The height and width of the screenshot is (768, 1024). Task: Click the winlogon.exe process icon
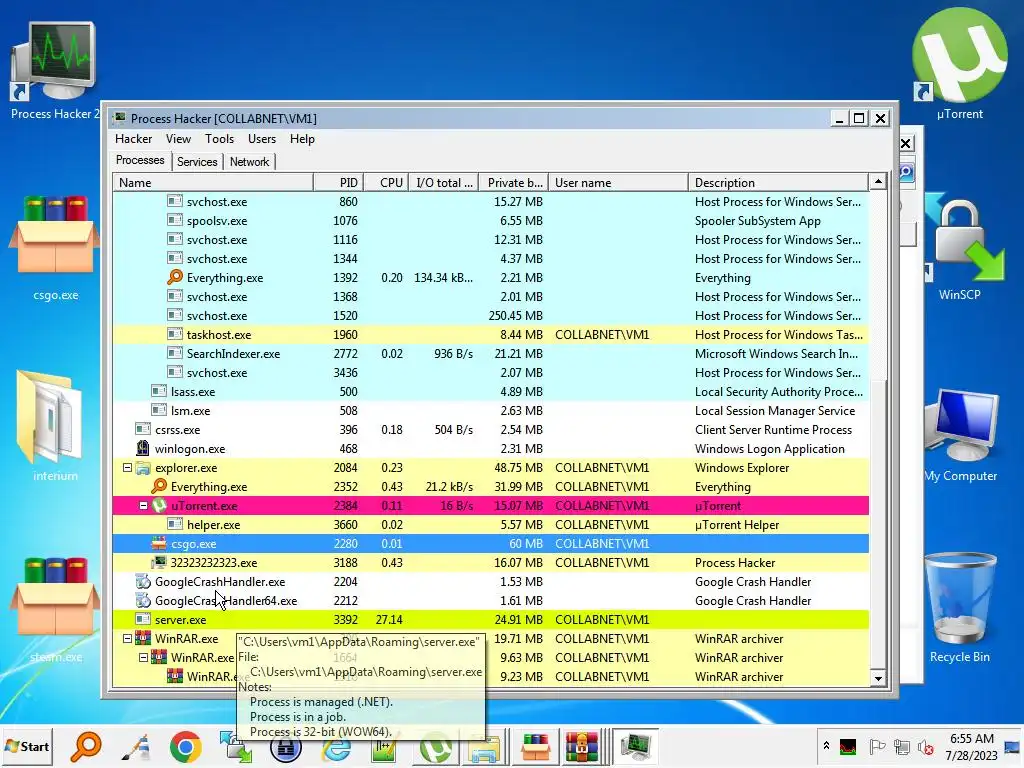[x=143, y=449]
